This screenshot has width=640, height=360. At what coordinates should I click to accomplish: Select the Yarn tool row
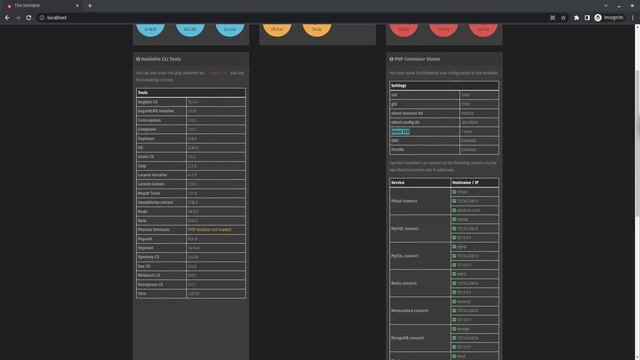pos(191,294)
